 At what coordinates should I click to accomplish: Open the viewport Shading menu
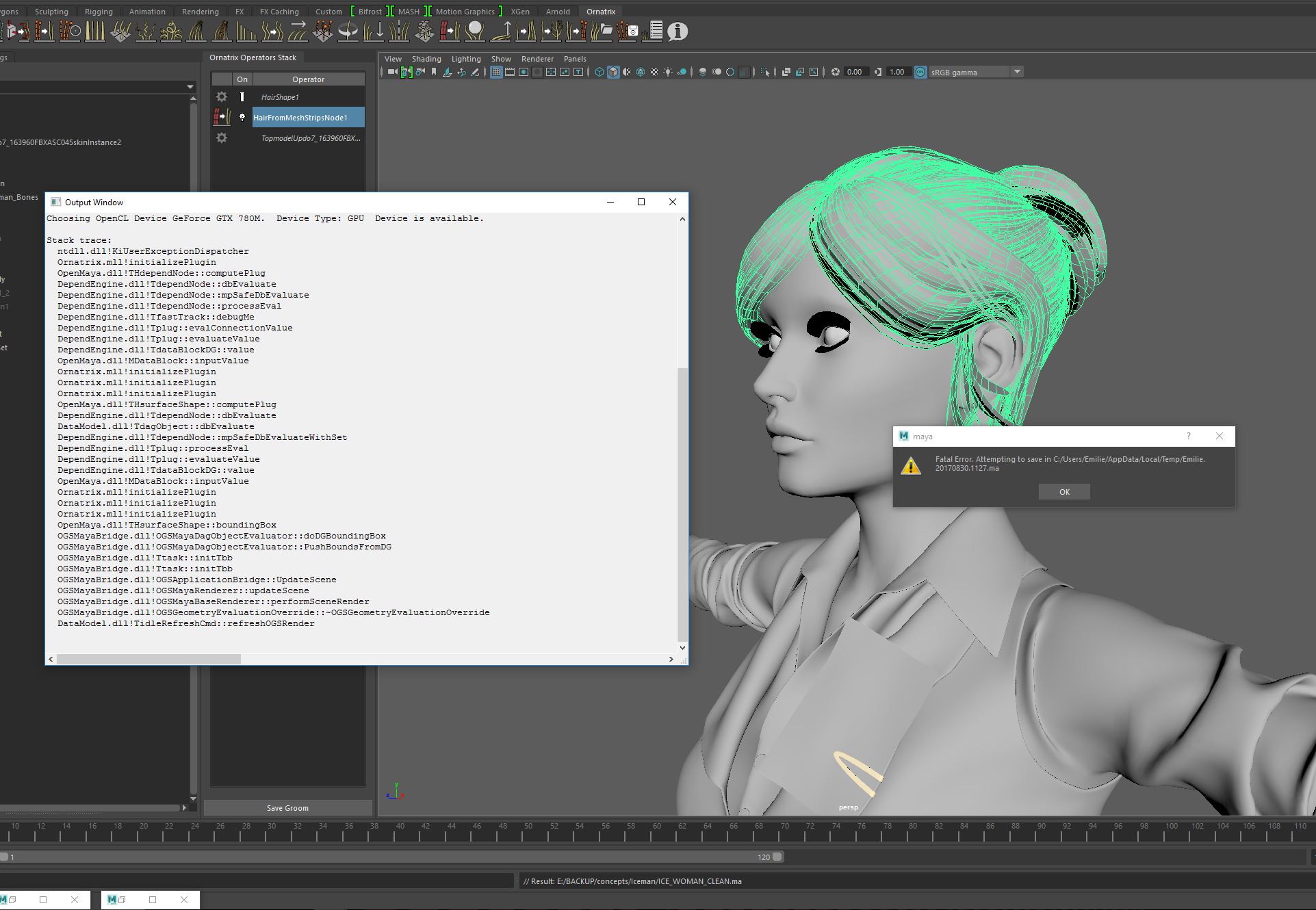426,59
